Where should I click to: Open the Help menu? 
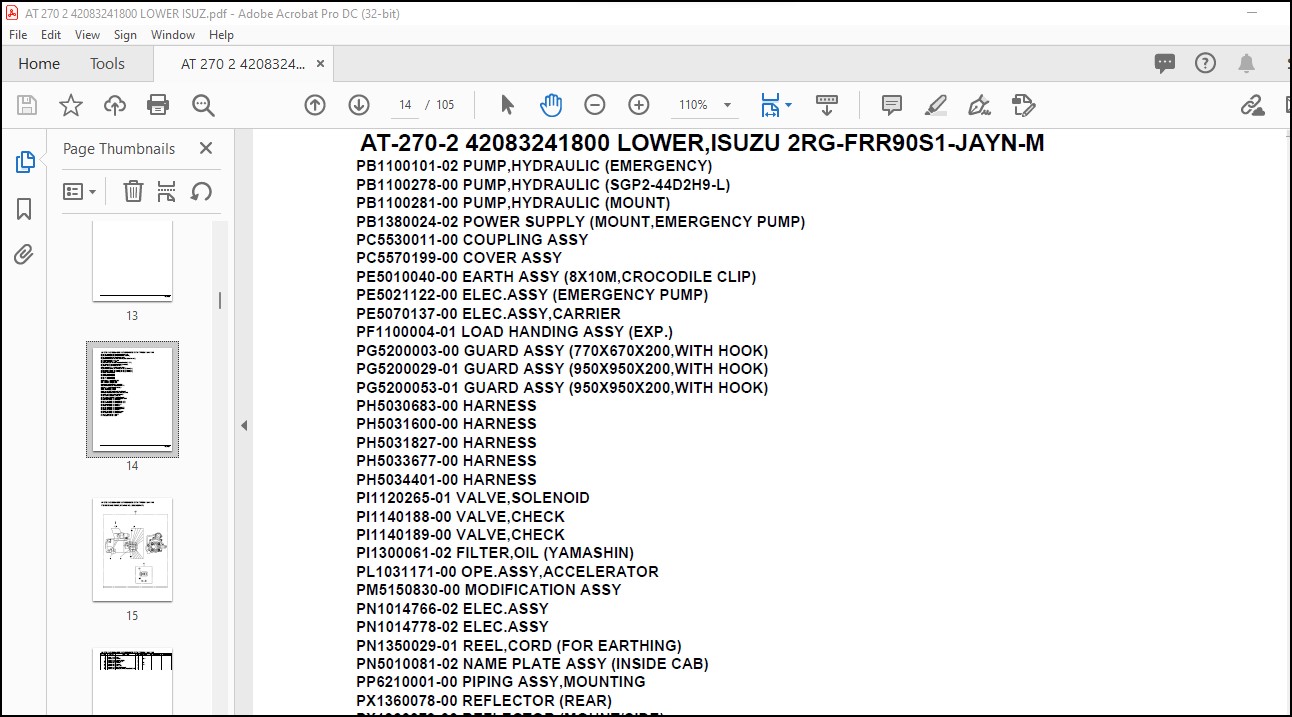pyautogui.click(x=221, y=34)
